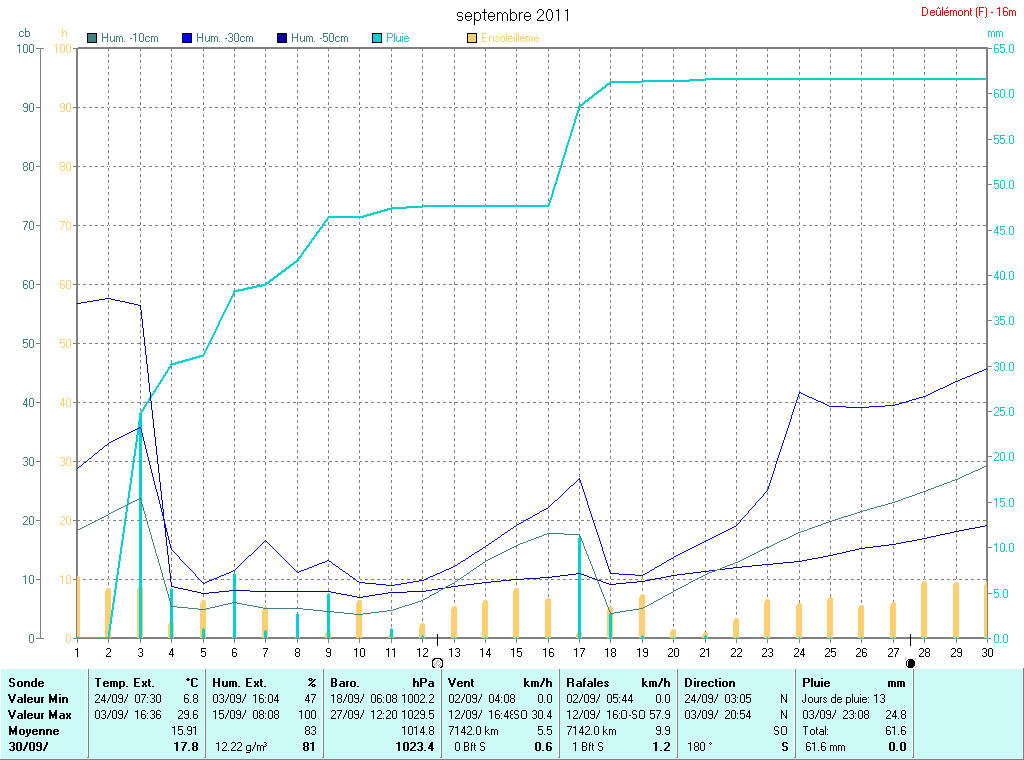Image resolution: width=1024 pixels, height=760 pixels.
Task: Click the Hum. -30cm legend color square
Action: [x=188, y=38]
